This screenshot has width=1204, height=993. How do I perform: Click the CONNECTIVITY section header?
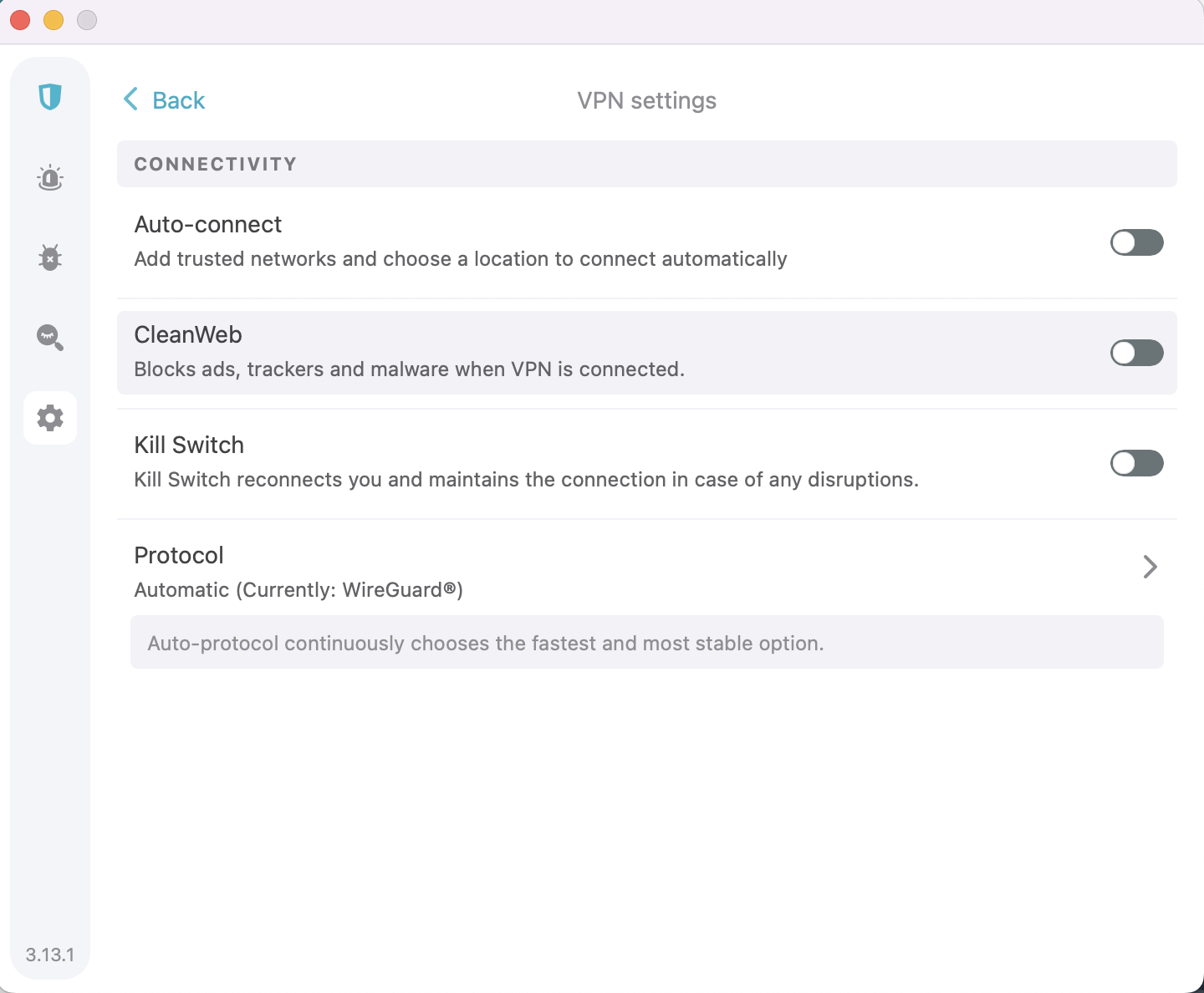pyautogui.click(x=216, y=164)
